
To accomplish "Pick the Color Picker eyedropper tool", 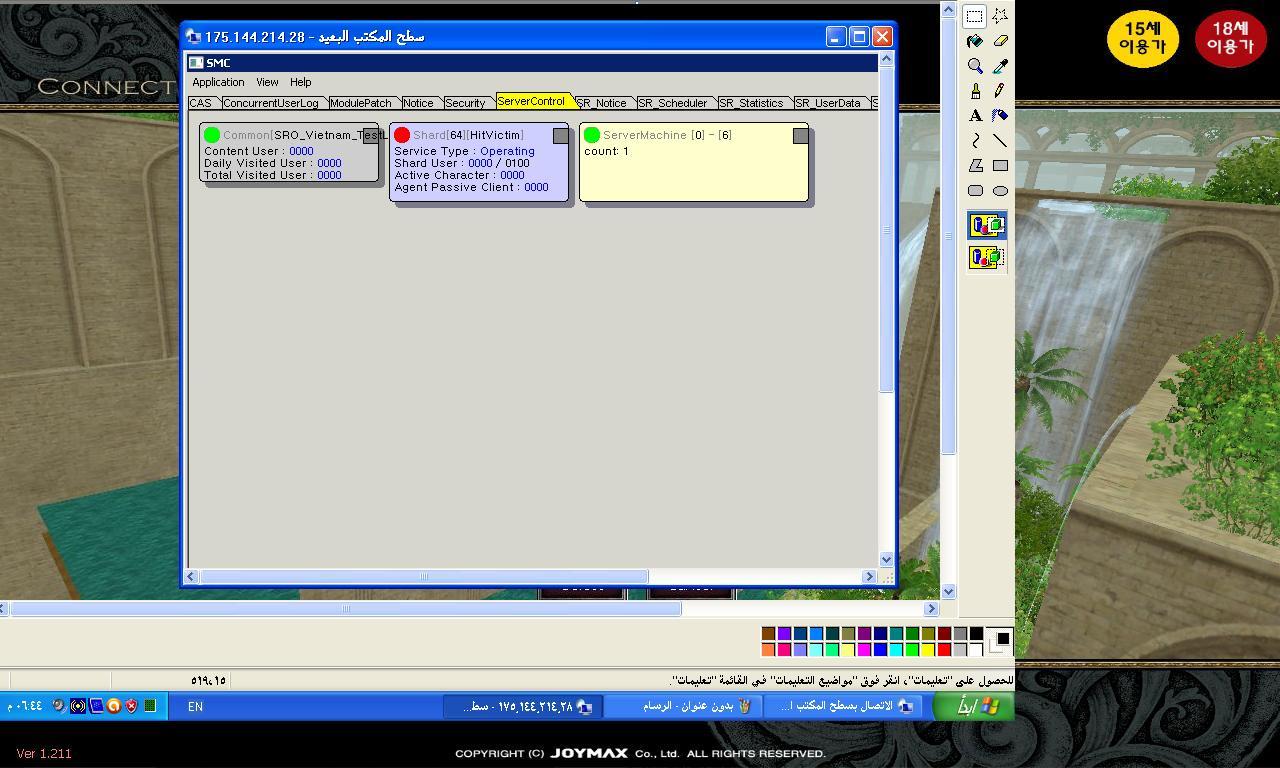I will pos(1000,66).
